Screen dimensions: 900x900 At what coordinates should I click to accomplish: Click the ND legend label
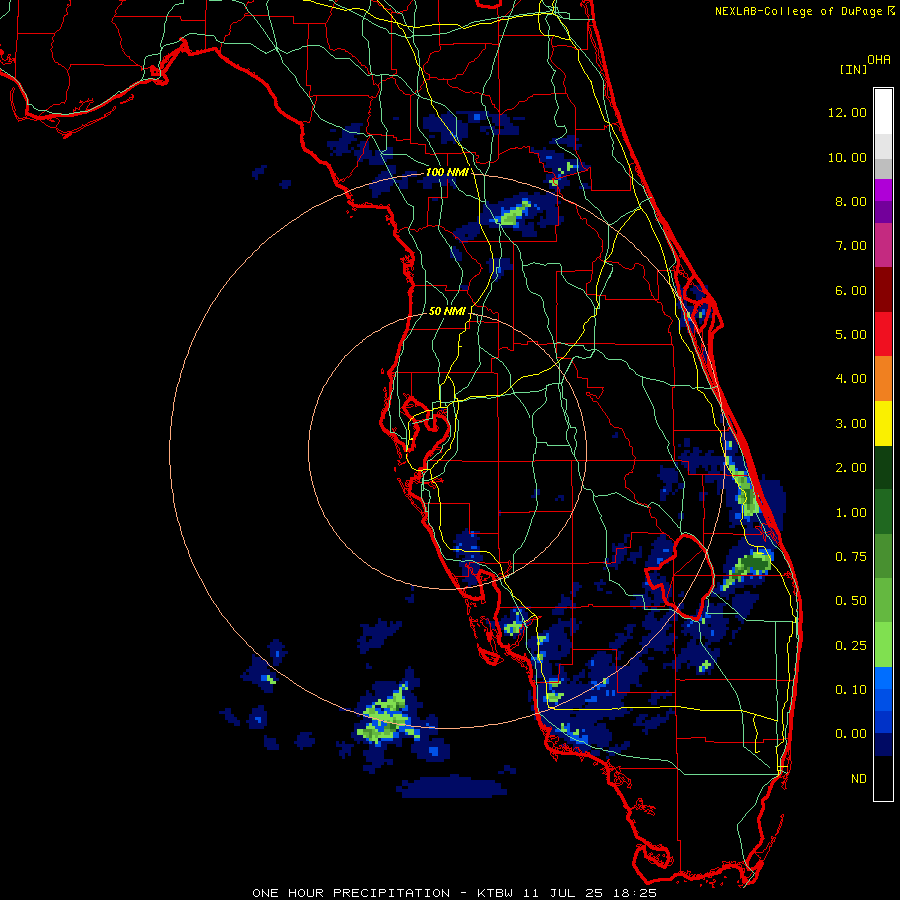pyautogui.click(x=859, y=779)
